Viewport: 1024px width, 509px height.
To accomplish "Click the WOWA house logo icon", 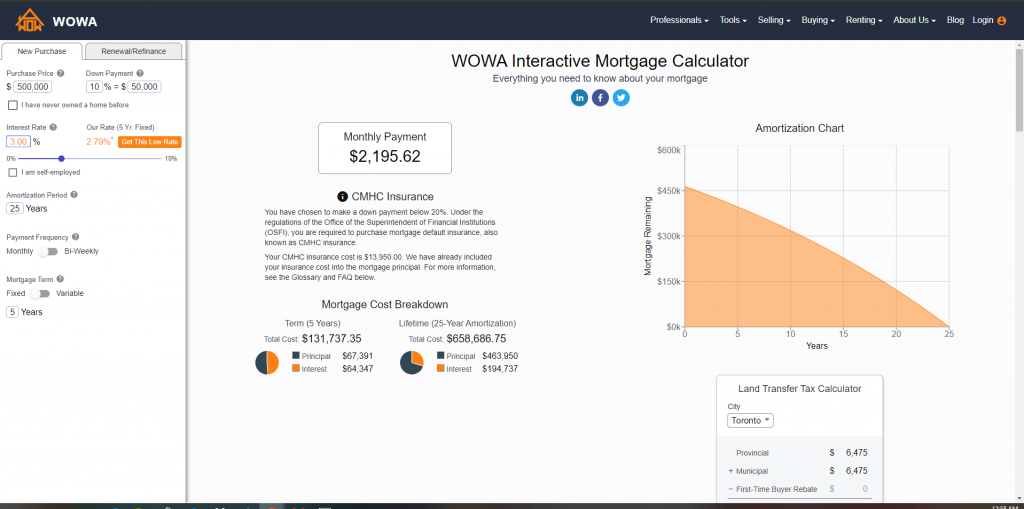I will pos(27,20).
